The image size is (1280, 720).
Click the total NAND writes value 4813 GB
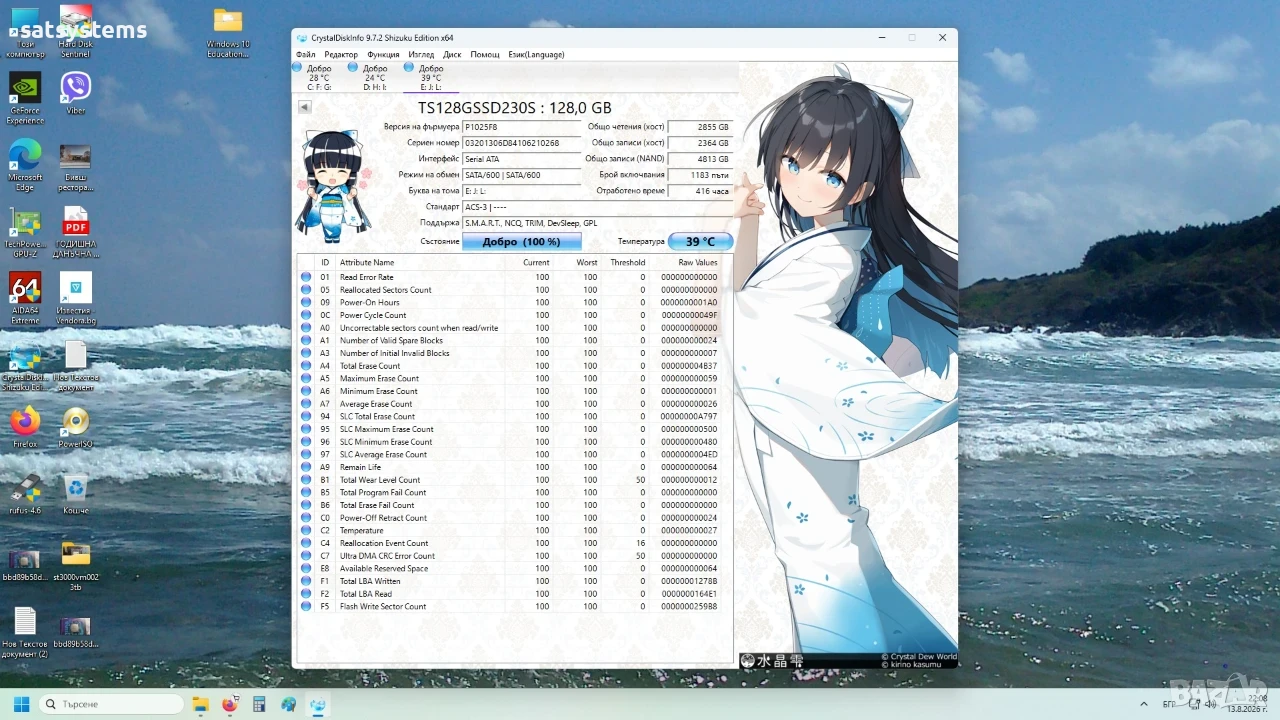[700, 159]
